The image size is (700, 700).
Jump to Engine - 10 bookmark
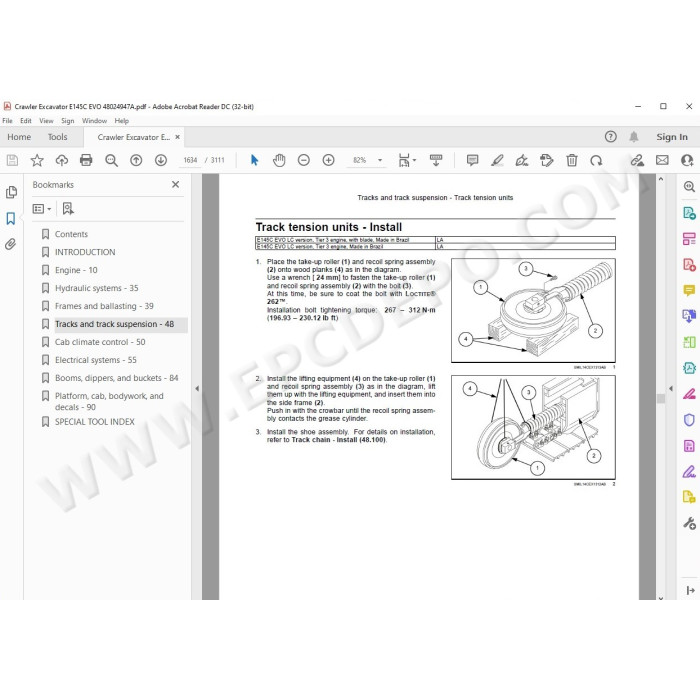pos(76,270)
